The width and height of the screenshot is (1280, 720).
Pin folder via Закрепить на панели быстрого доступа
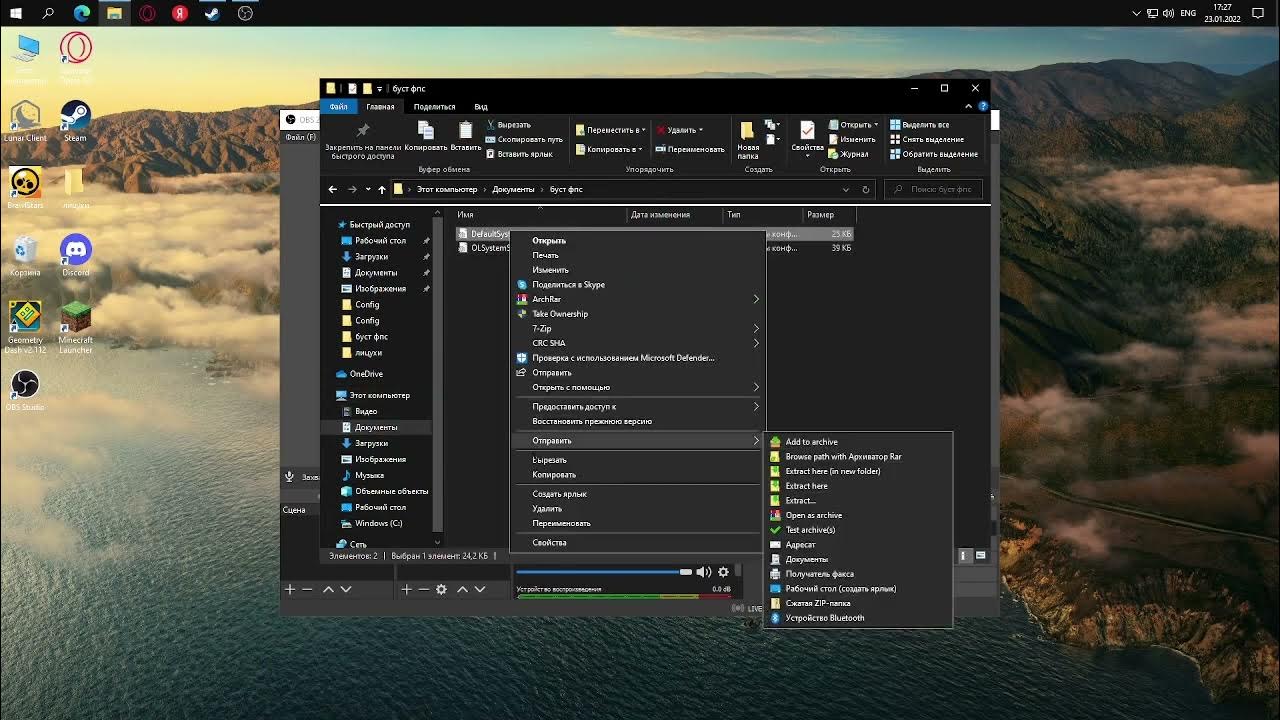(x=362, y=141)
